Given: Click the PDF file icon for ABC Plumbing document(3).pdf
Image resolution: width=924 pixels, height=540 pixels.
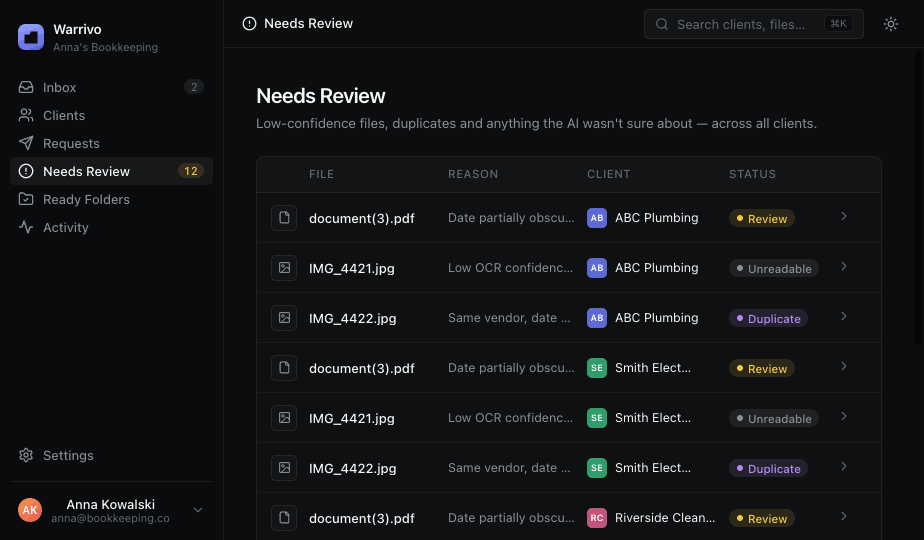Looking at the screenshot, I should 284,218.
